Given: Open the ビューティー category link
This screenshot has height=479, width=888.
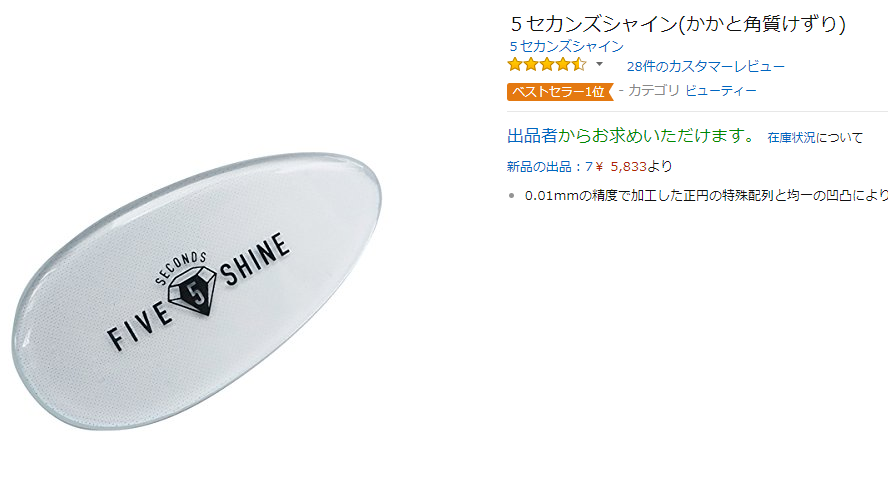Looking at the screenshot, I should point(721,91).
